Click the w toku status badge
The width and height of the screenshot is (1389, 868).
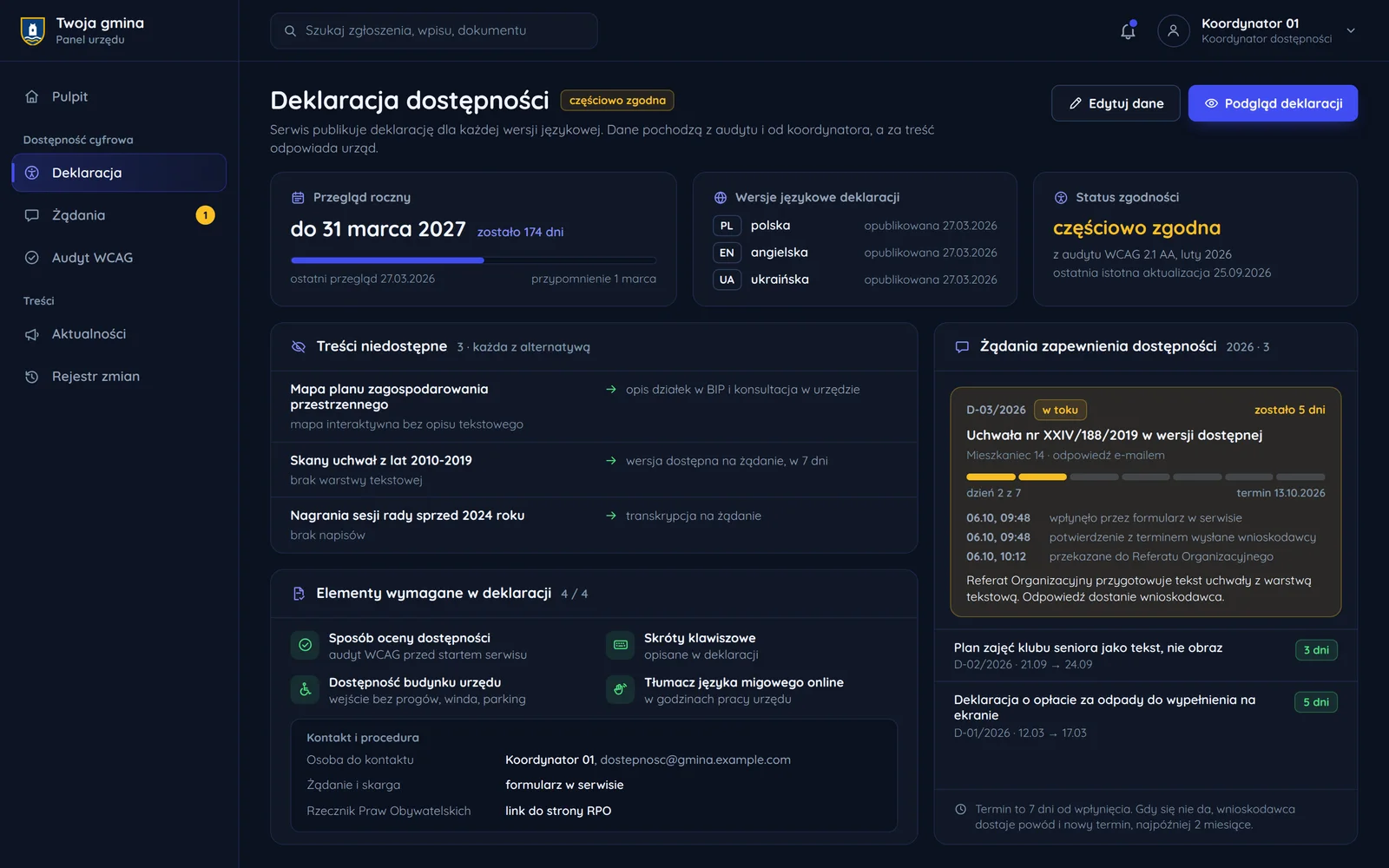click(x=1060, y=410)
